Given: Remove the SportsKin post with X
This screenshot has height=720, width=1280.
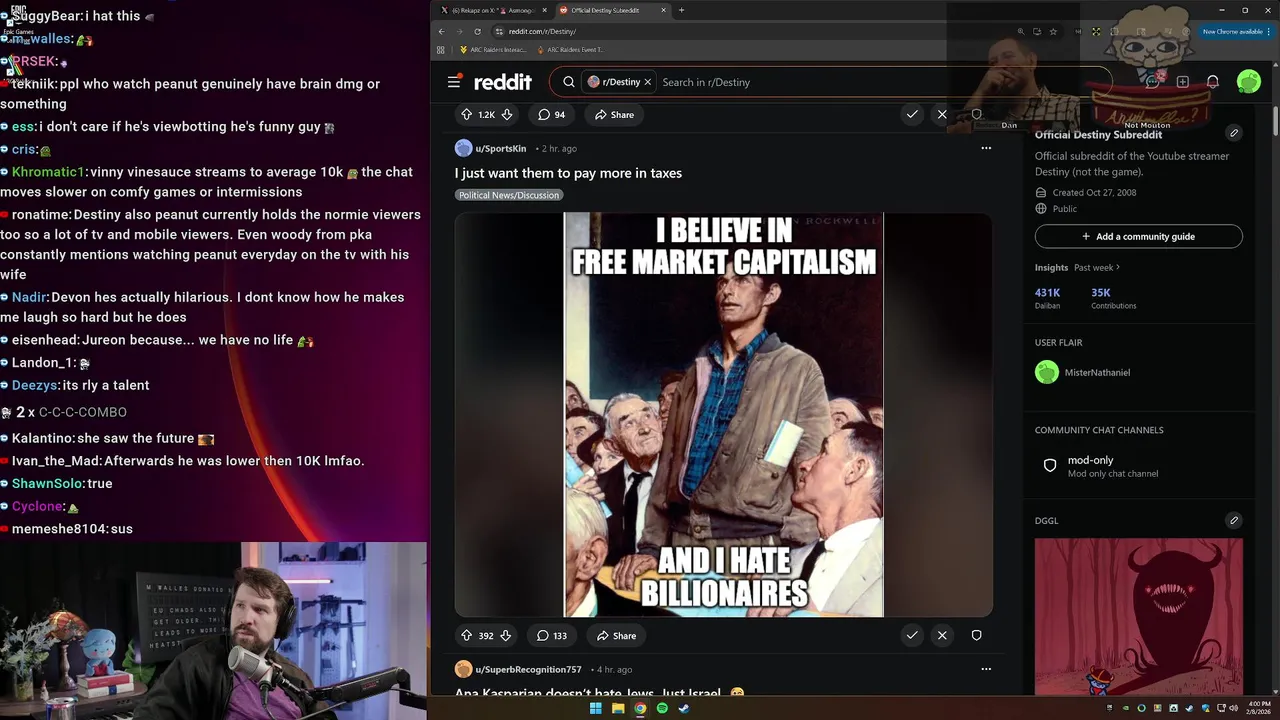Looking at the screenshot, I should coord(942,635).
